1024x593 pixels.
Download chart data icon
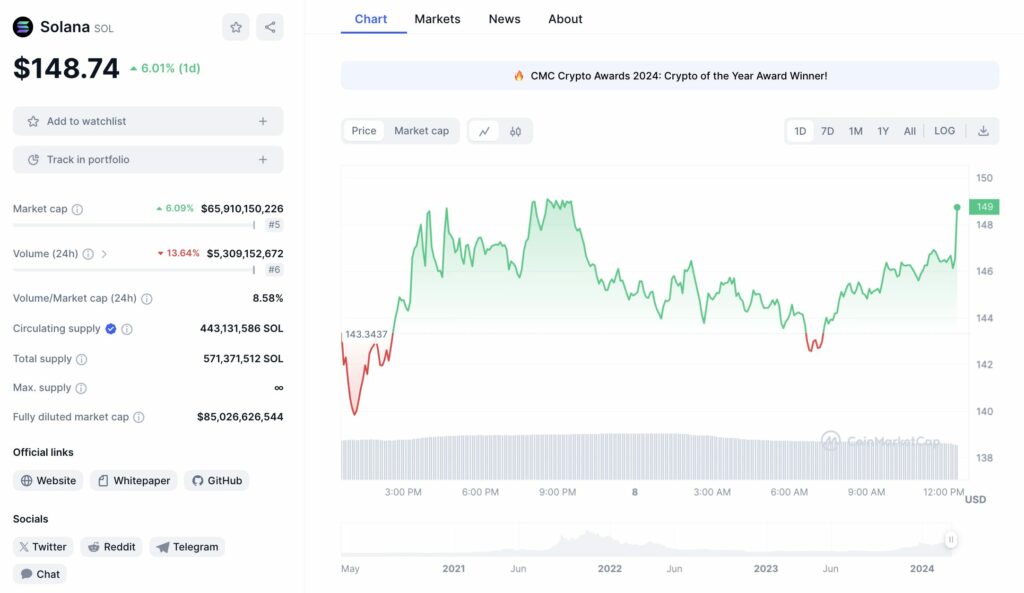(x=983, y=131)
